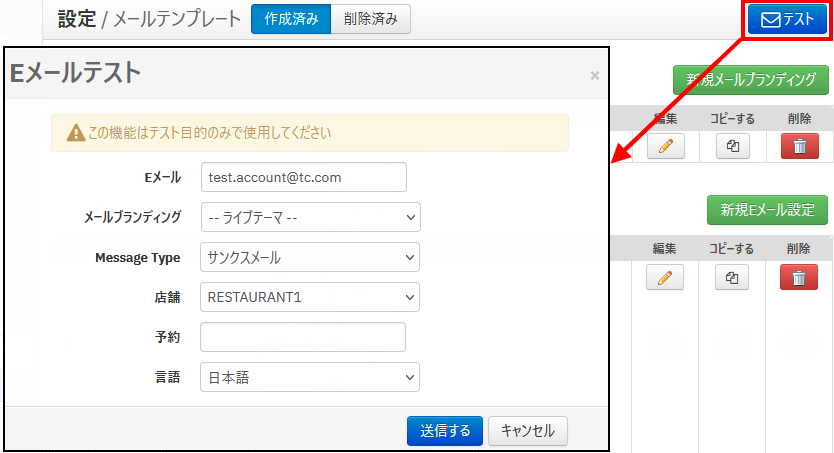Viewport: 834px width, 453px height.
Task: Click the red trash icon in Email settings row
Action: pyautogui.click(x=799, y=277)
